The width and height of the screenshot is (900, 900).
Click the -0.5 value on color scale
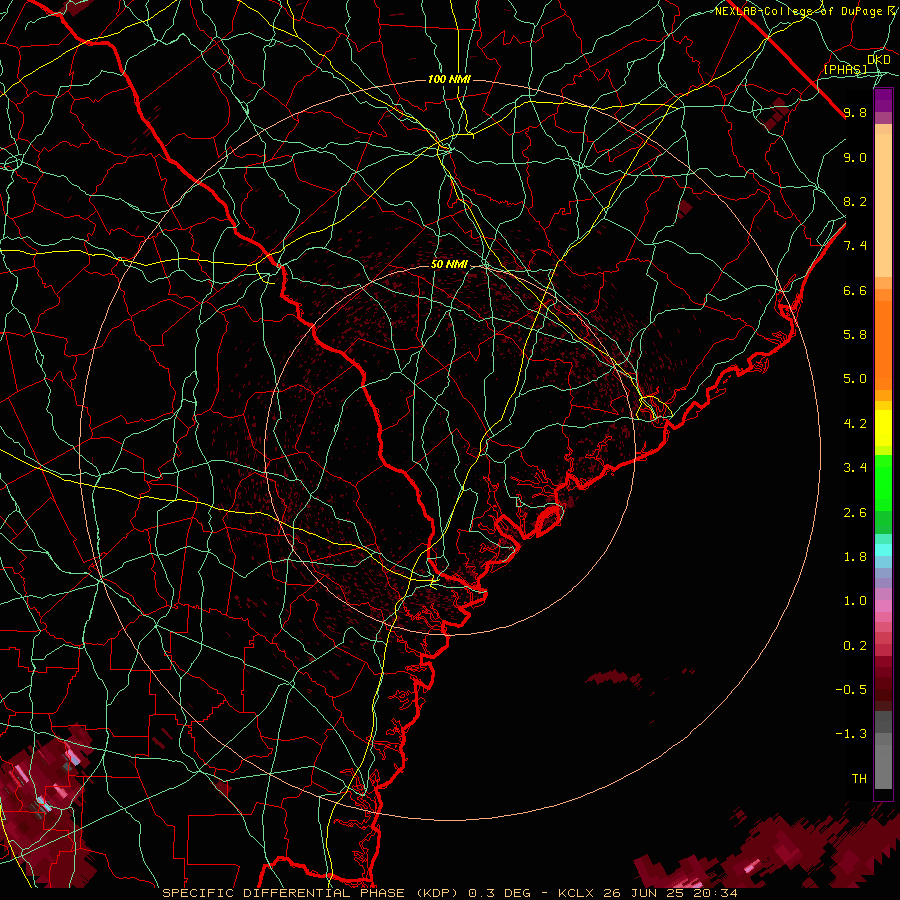[x=851, y=690]
